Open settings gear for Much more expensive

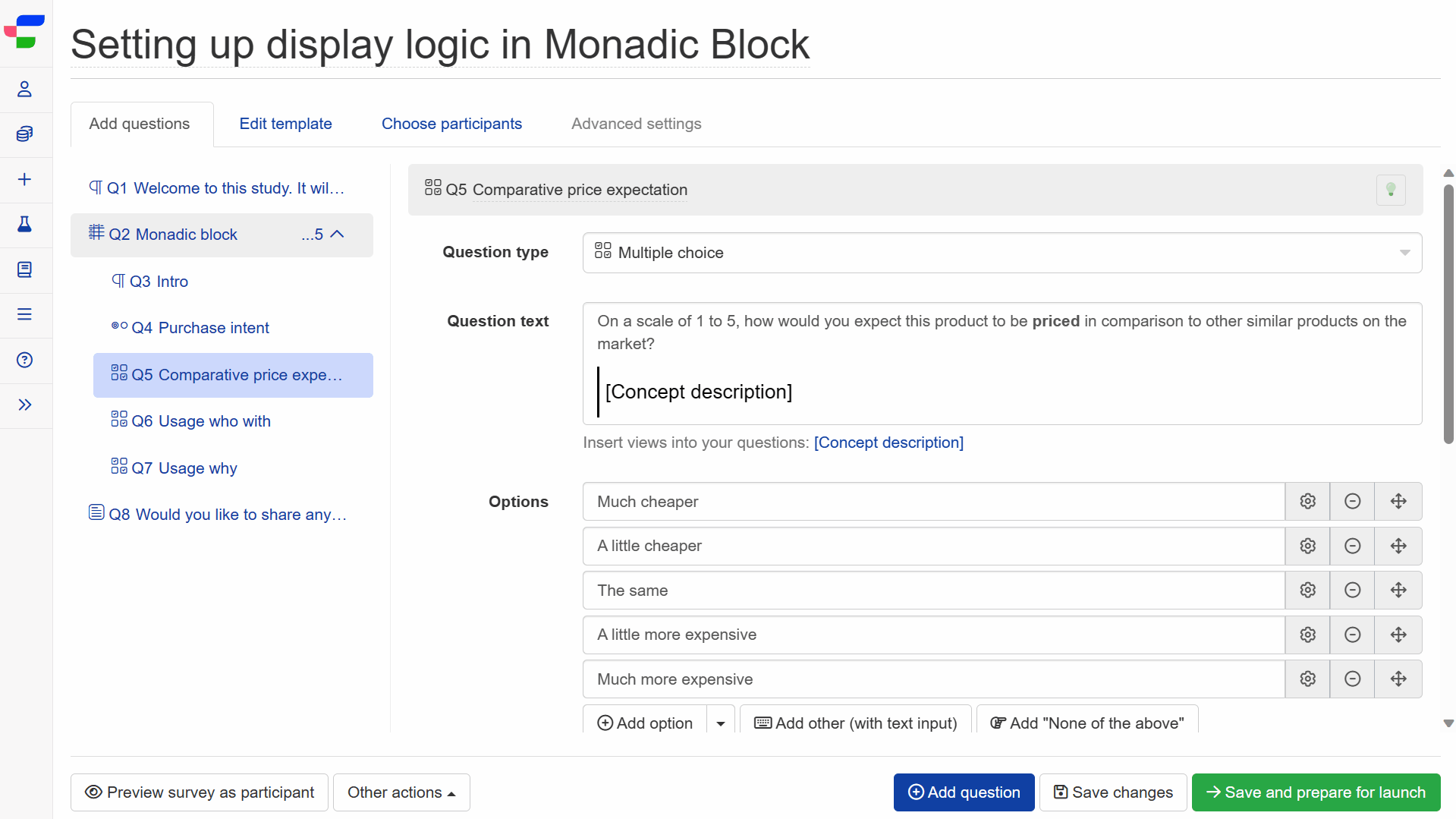click(1307, 679)
